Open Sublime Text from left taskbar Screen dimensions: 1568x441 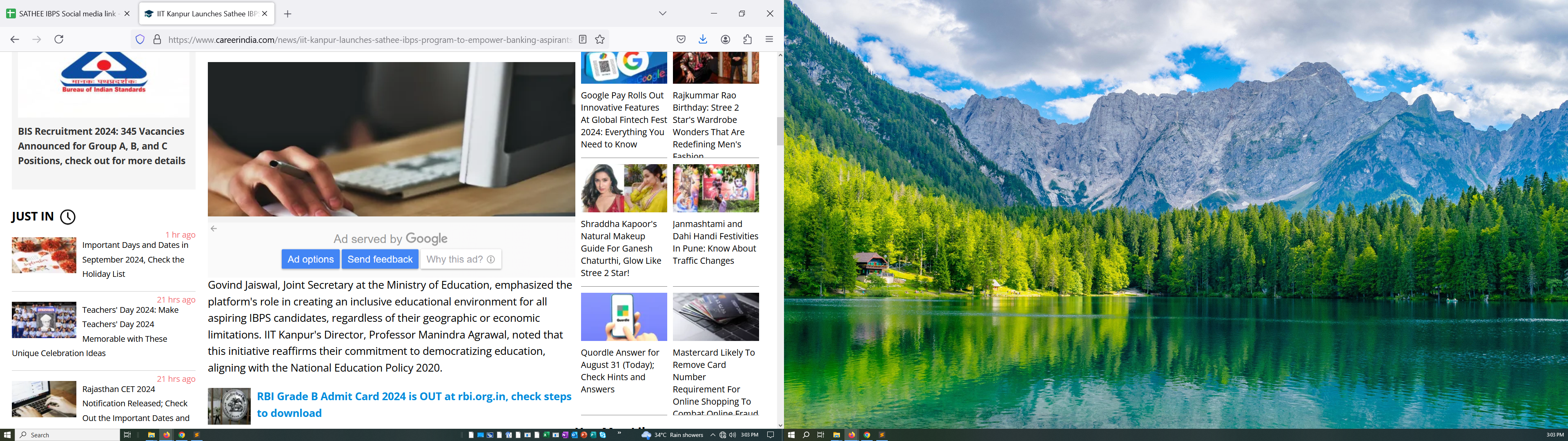196,435
